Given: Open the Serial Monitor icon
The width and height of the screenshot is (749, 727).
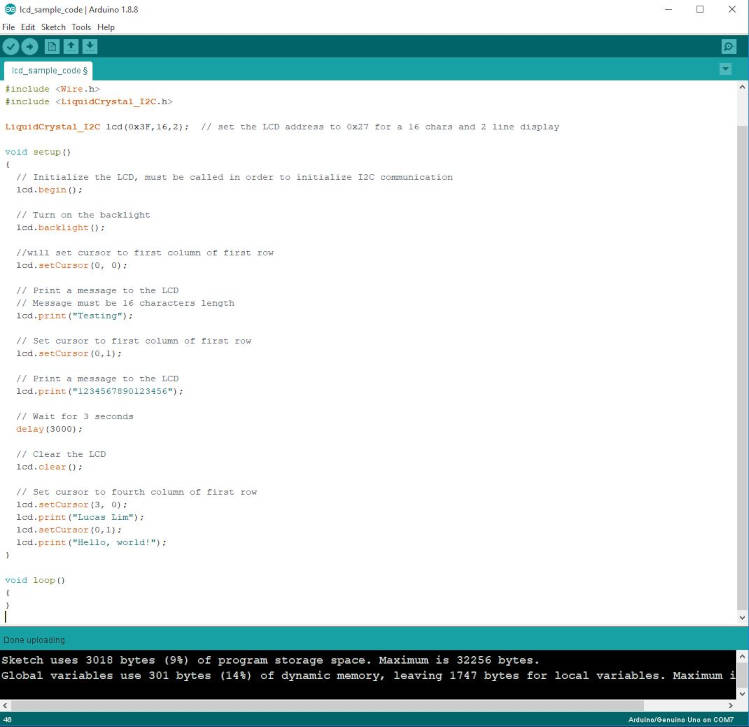Looking at the screenshot, I should point(728,46).
